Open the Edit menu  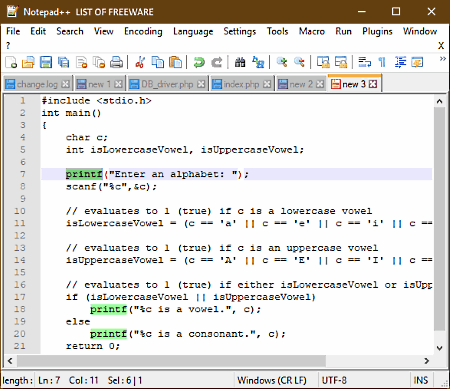[38, 31]
